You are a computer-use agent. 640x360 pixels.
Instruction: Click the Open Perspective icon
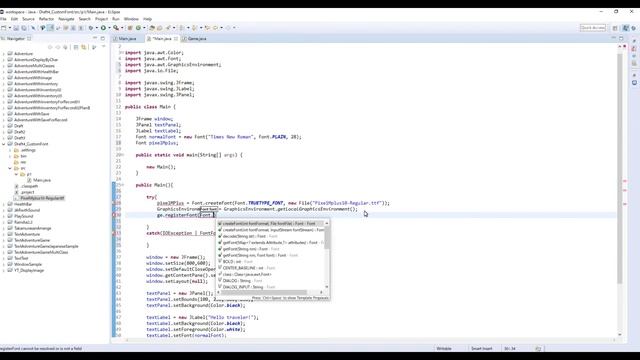[x=615, y=28]
